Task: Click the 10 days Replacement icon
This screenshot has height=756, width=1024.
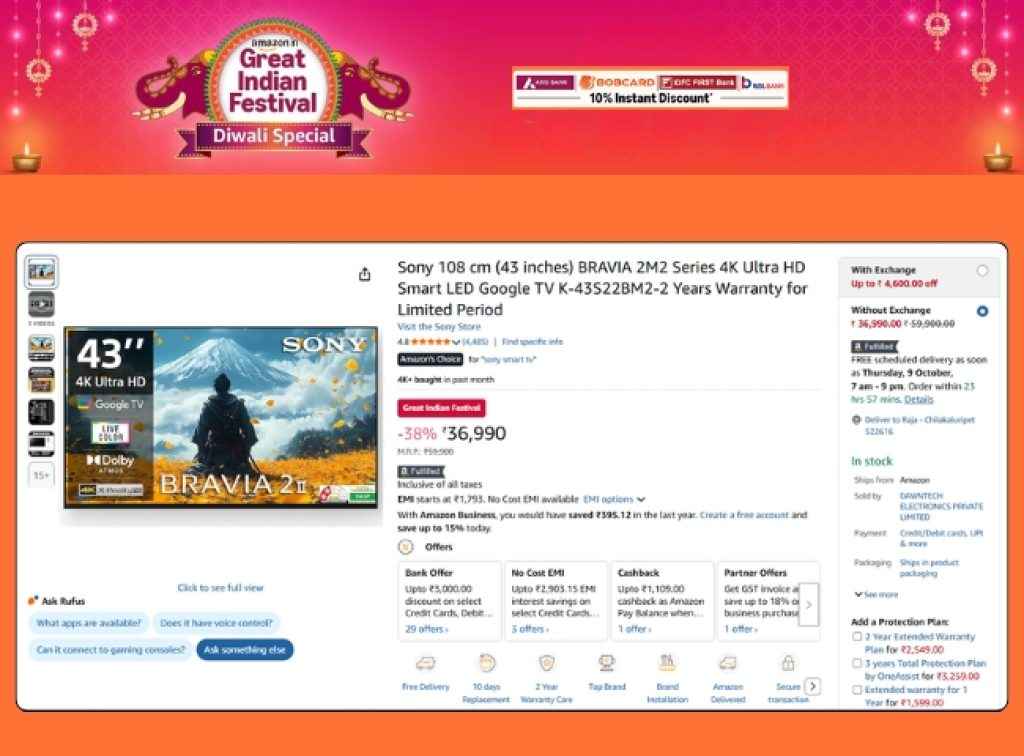Action: click(486, 664)
